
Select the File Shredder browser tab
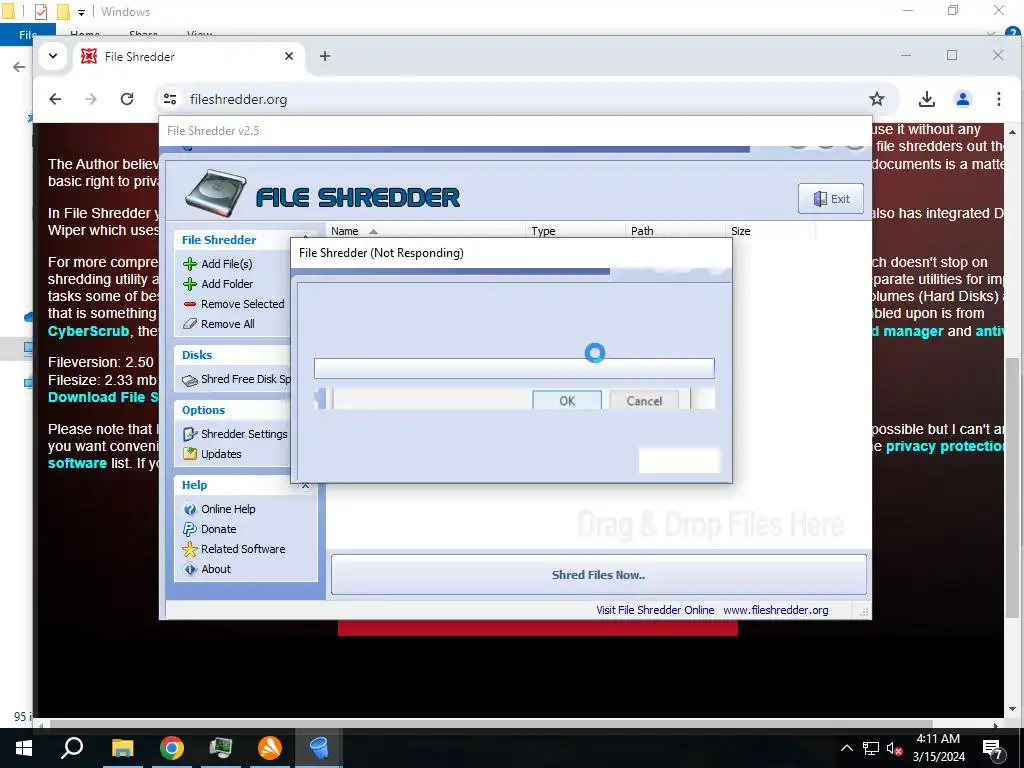coord(187,57)
